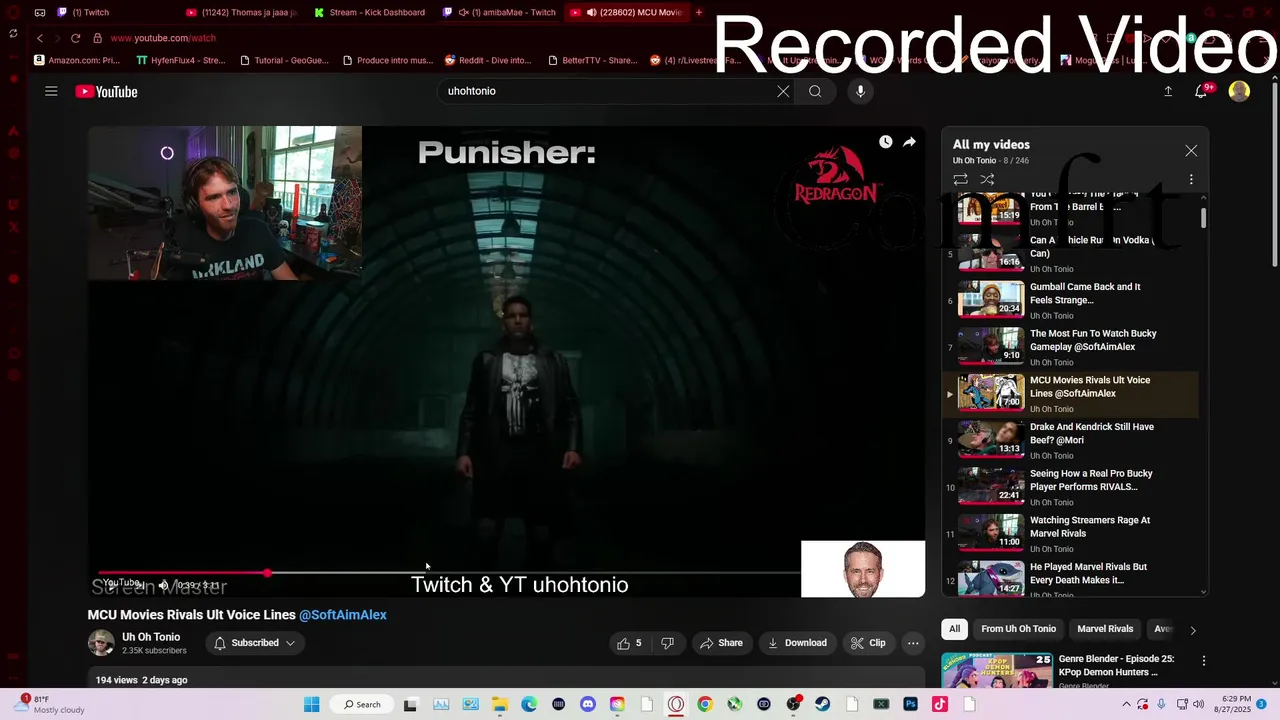Follow the @SoftAimAlex mention link

(343, 615)
